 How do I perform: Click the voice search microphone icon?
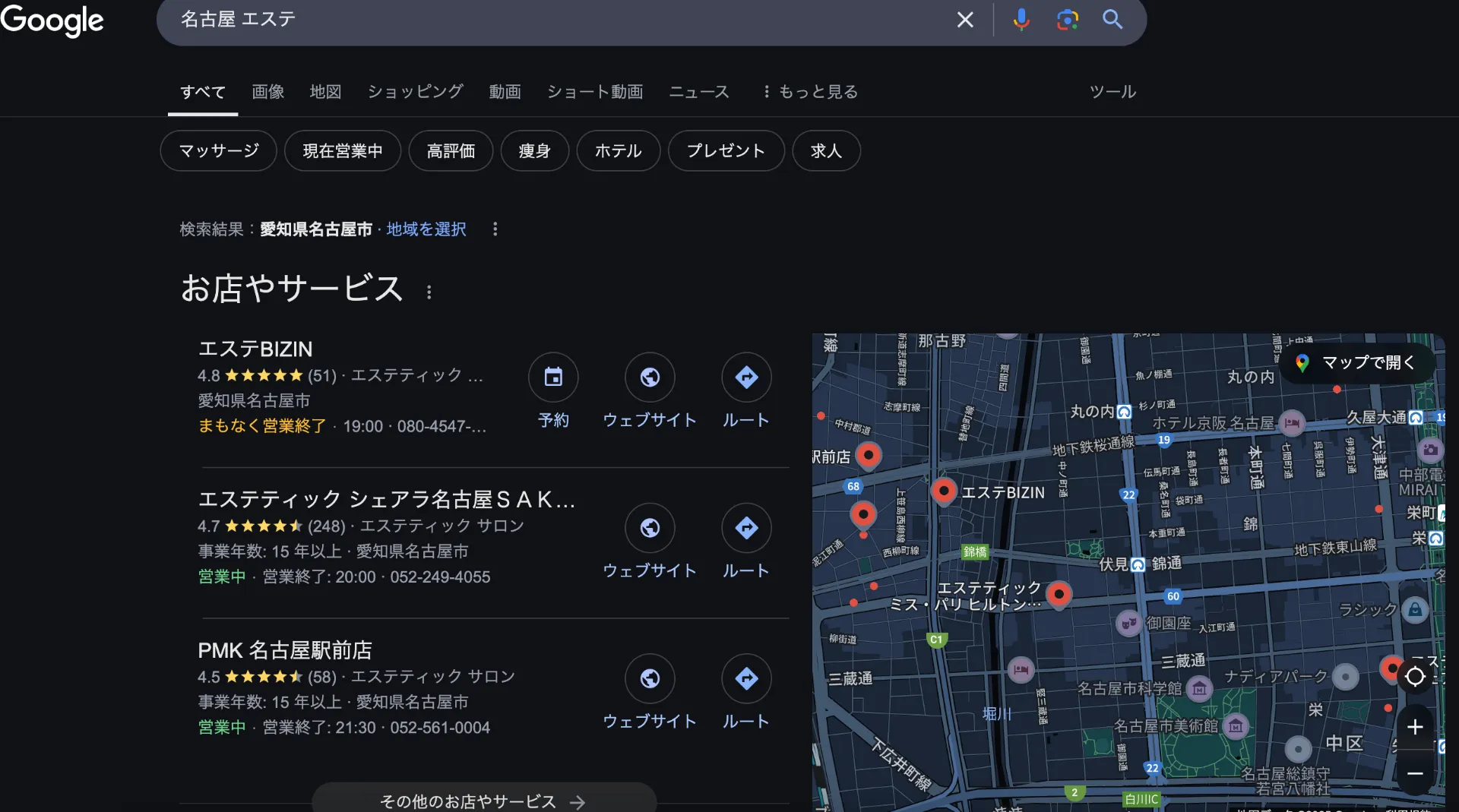(x=1021, y=20)
